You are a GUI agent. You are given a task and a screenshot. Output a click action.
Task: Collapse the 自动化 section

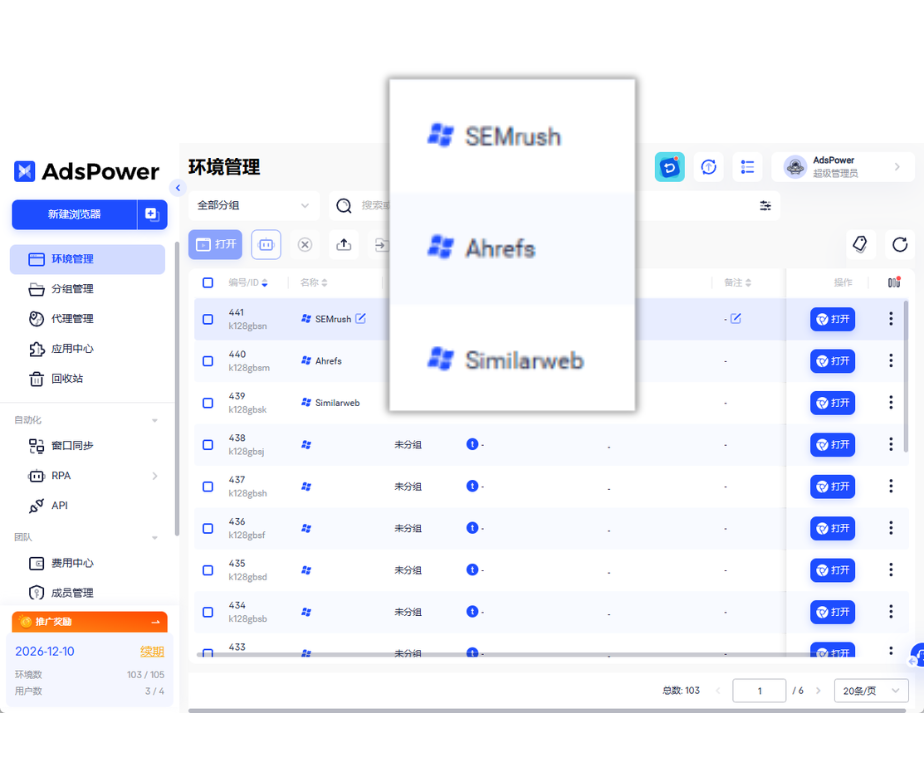(x=154, y=420)
